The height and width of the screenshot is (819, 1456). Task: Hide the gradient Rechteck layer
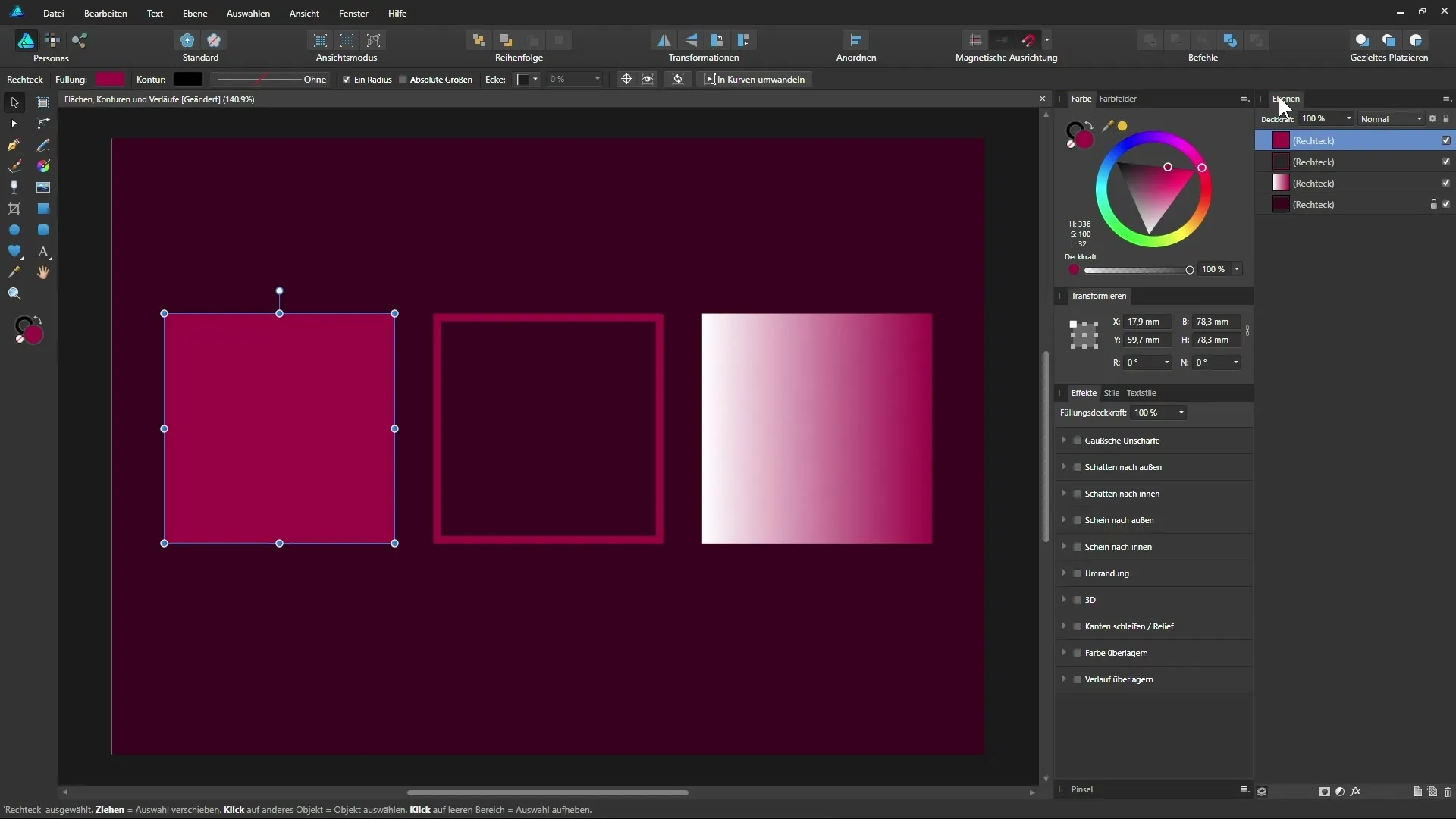[1446, 183]
